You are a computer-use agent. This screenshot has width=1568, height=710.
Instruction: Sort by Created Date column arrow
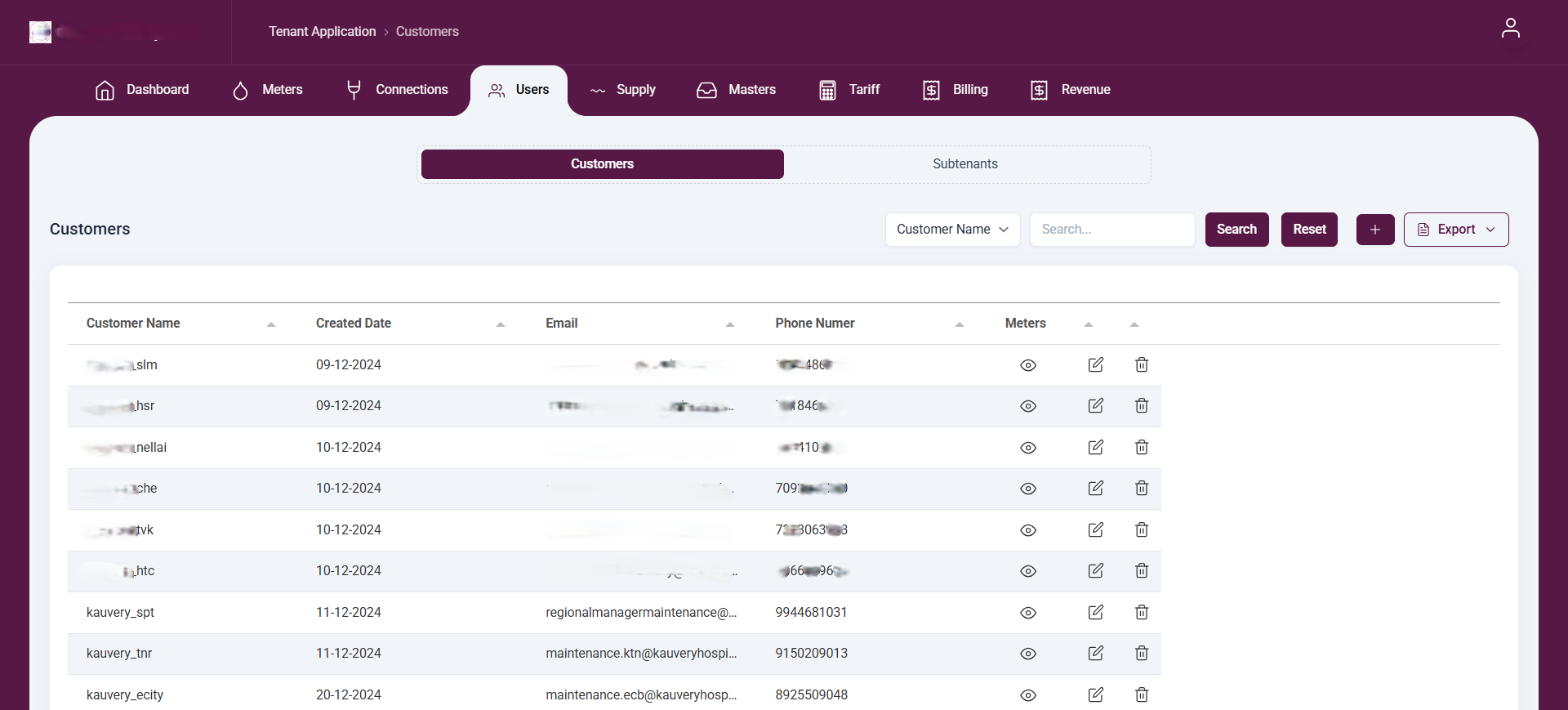pos(500,324)
